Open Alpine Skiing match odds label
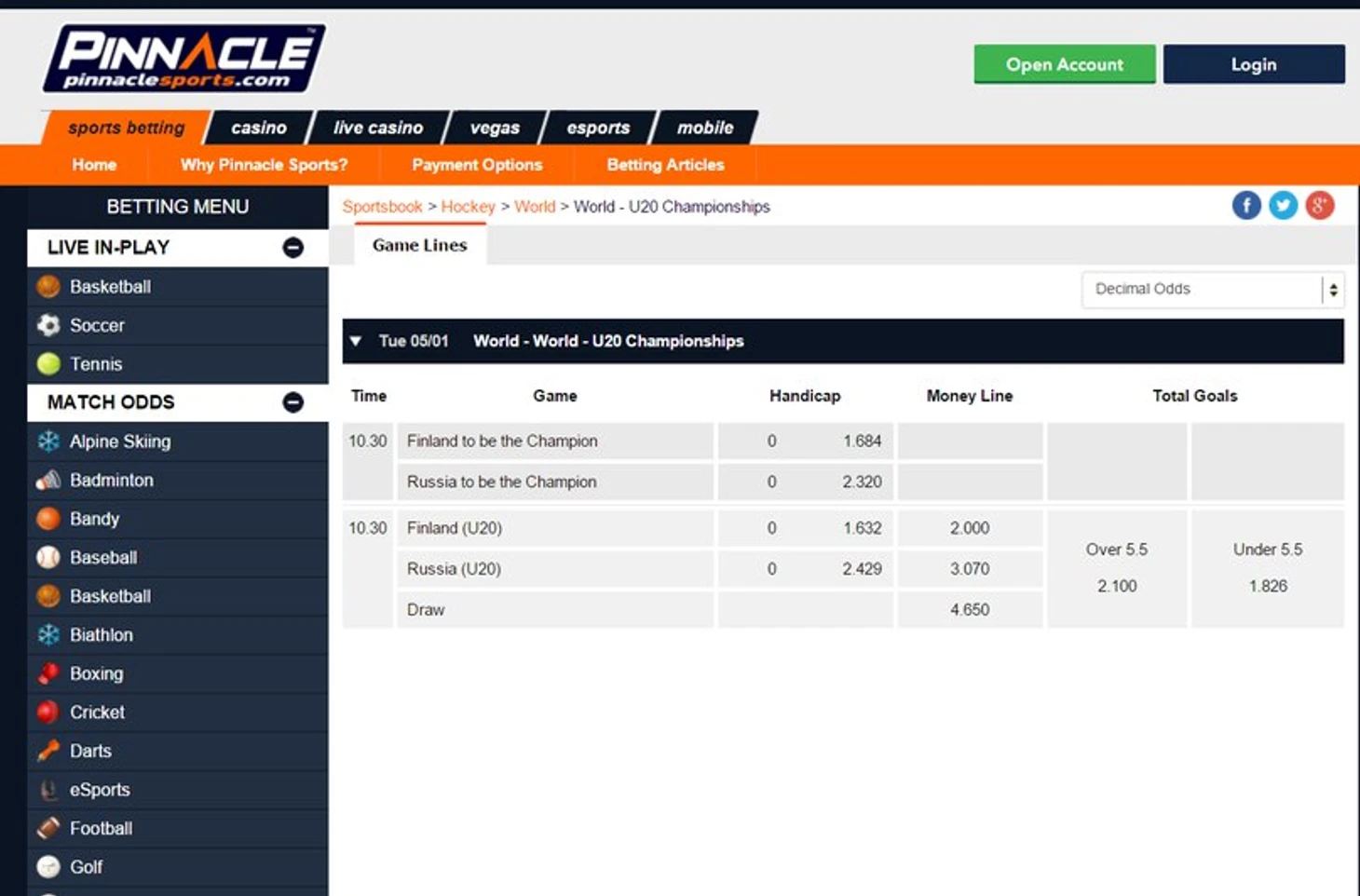Image resolution: width=1360 pixels, height=896 pixels. pos(120,441)
